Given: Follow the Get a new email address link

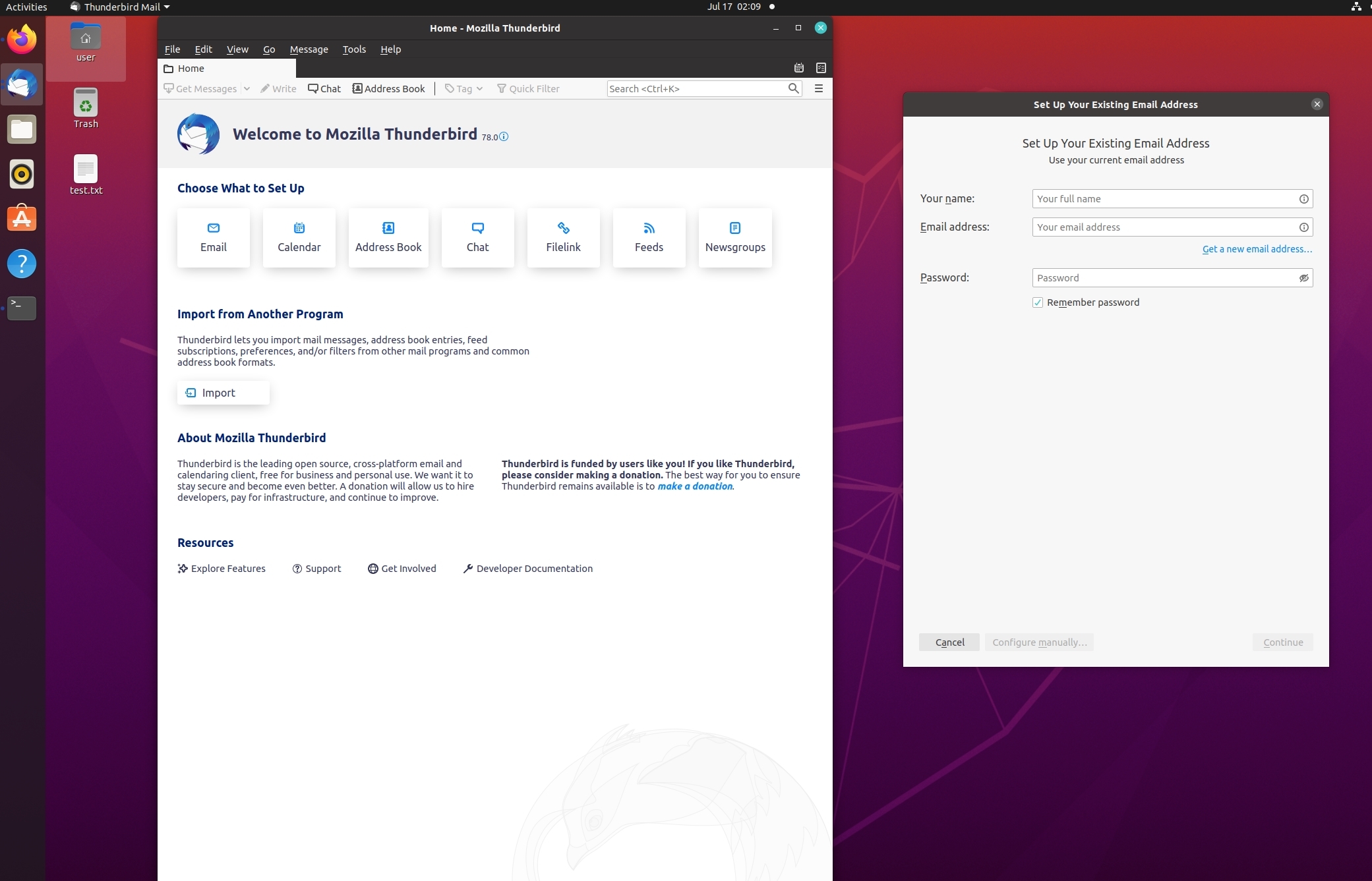Looking at the screenshot, I should [1256, 249].
